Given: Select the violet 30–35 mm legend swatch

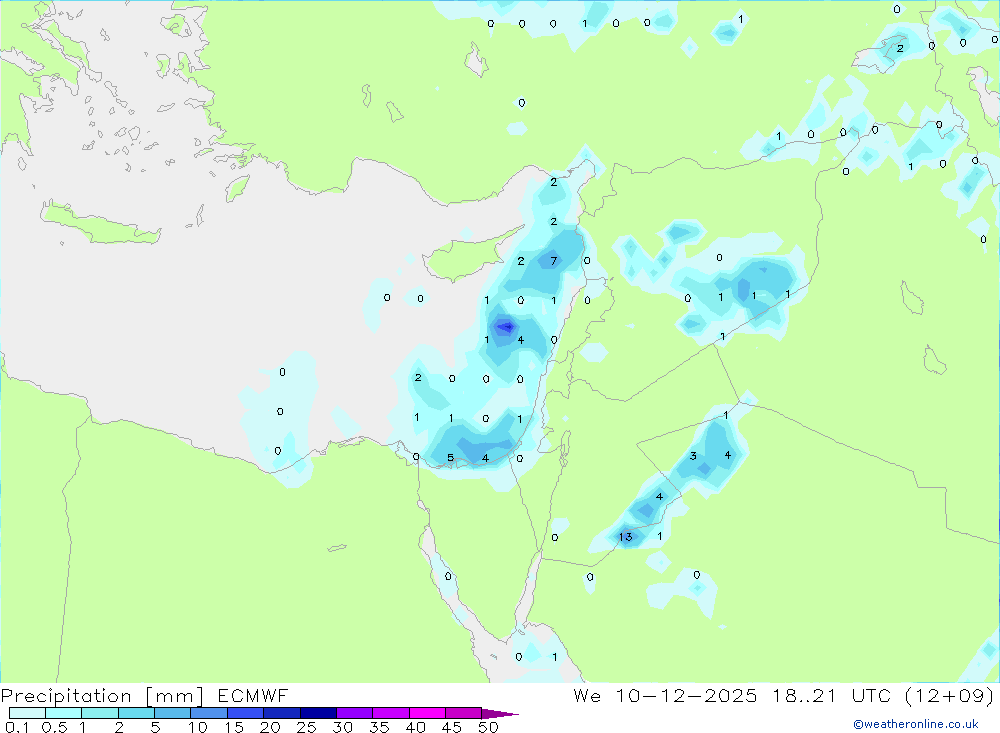Looking at the screenshot, I should click(354, 713).
